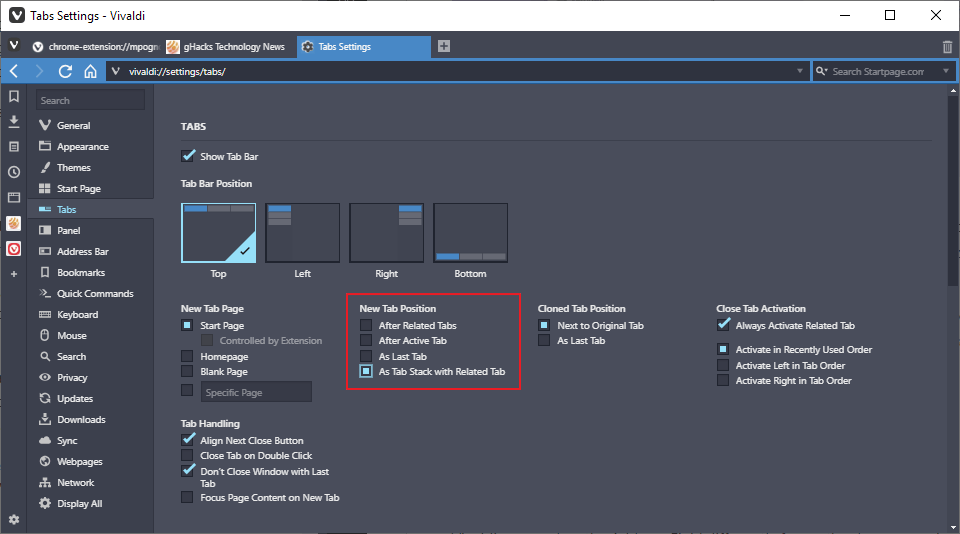
Task: Open a new tab with plus button
Action: (x=444, y=46)
